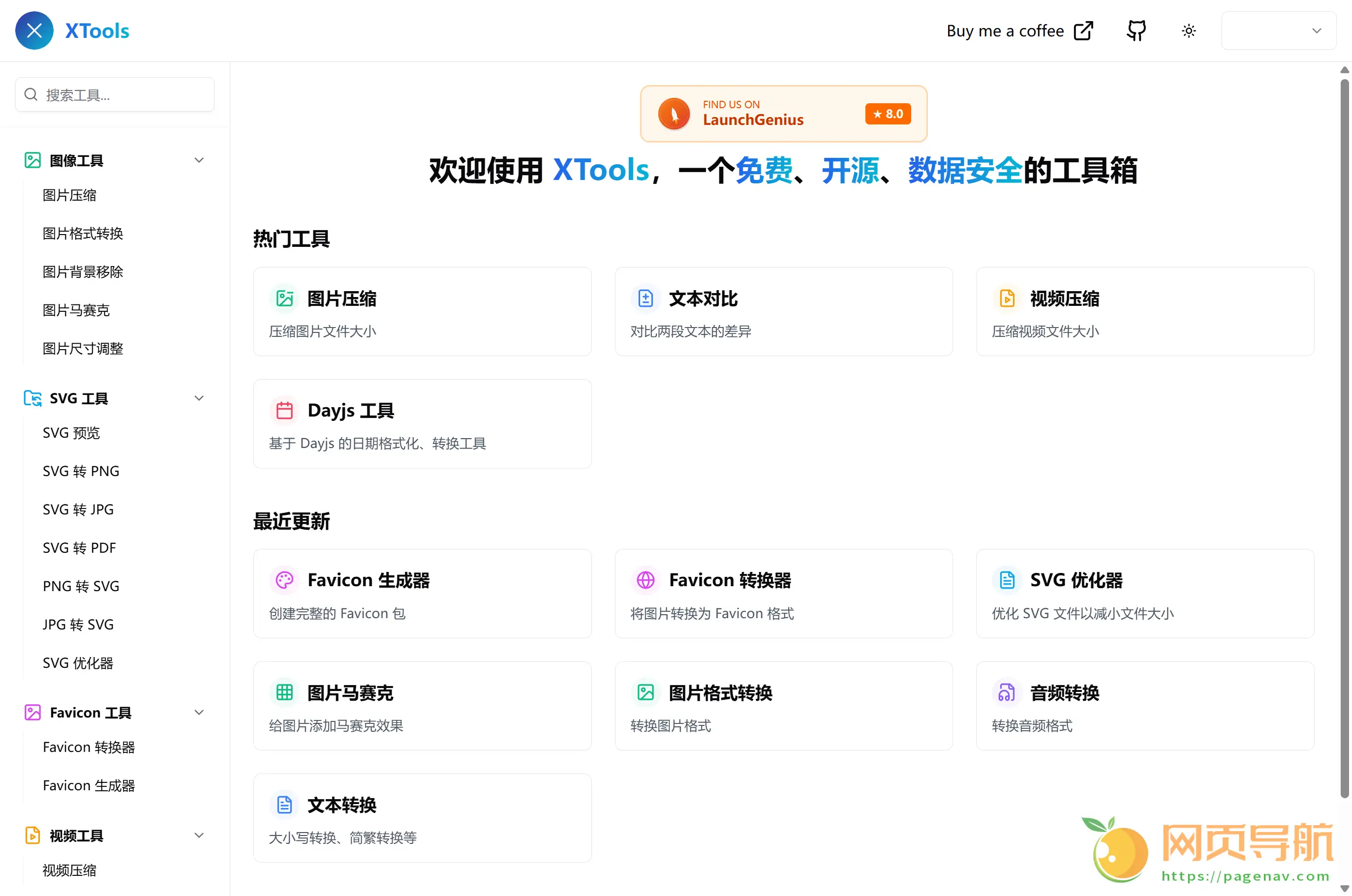Click 图片格式转换 card title
The height and width of the screenshot is (896, 1352).
pyautogui.click(x=721, y=692)
